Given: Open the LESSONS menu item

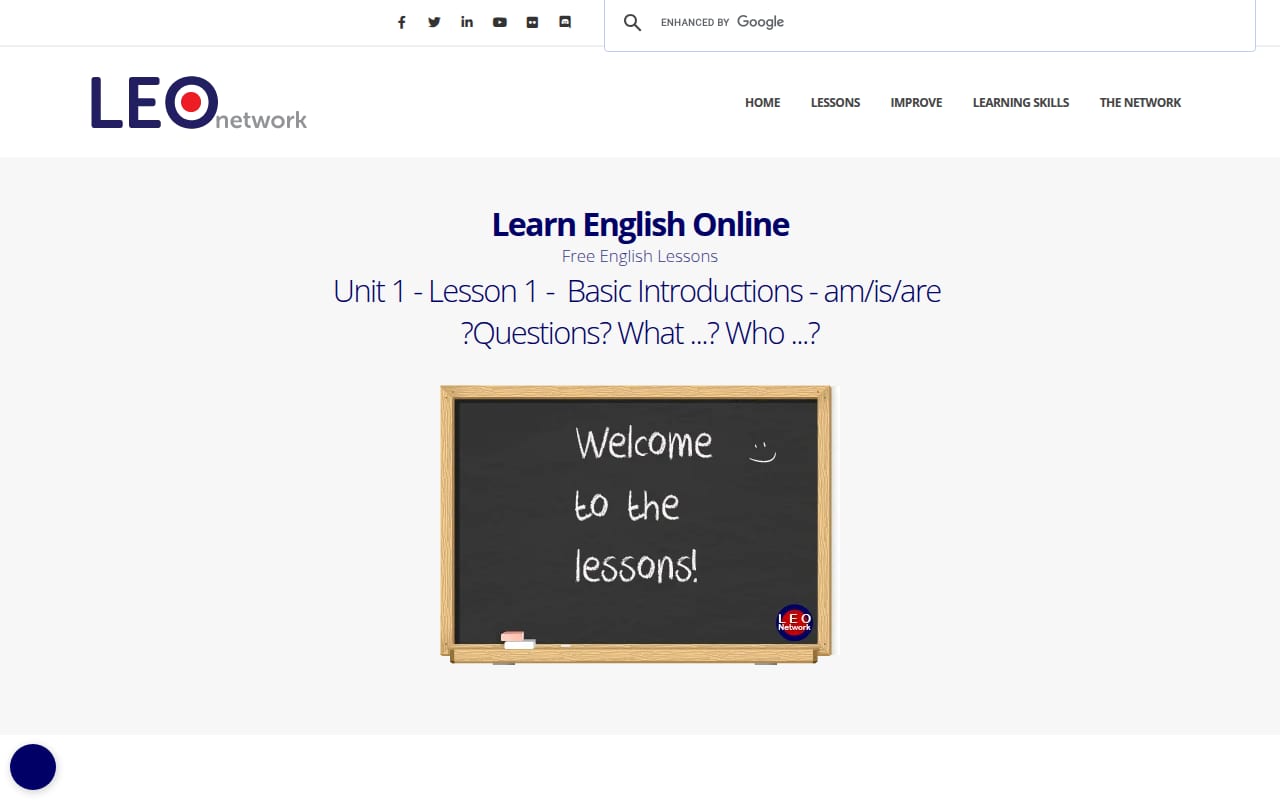Looking at the screenshot, I should click(x=836, y=102).
